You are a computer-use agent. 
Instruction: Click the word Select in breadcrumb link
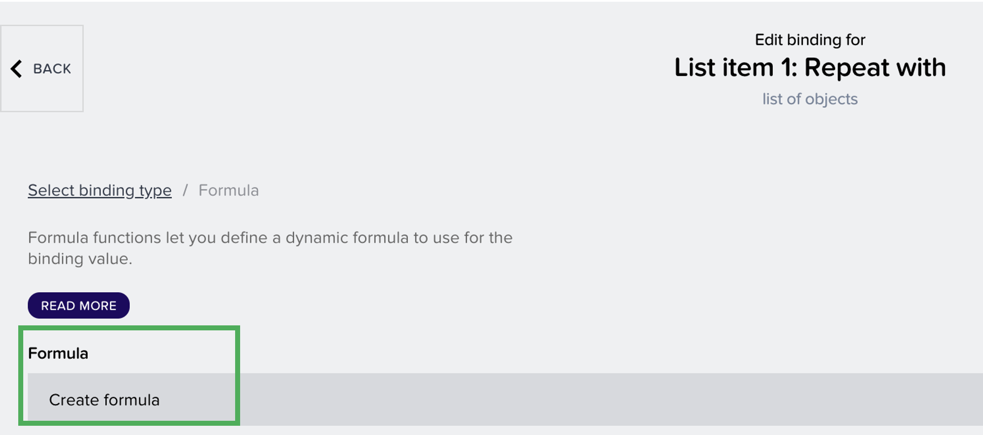(x=51, y=190)
